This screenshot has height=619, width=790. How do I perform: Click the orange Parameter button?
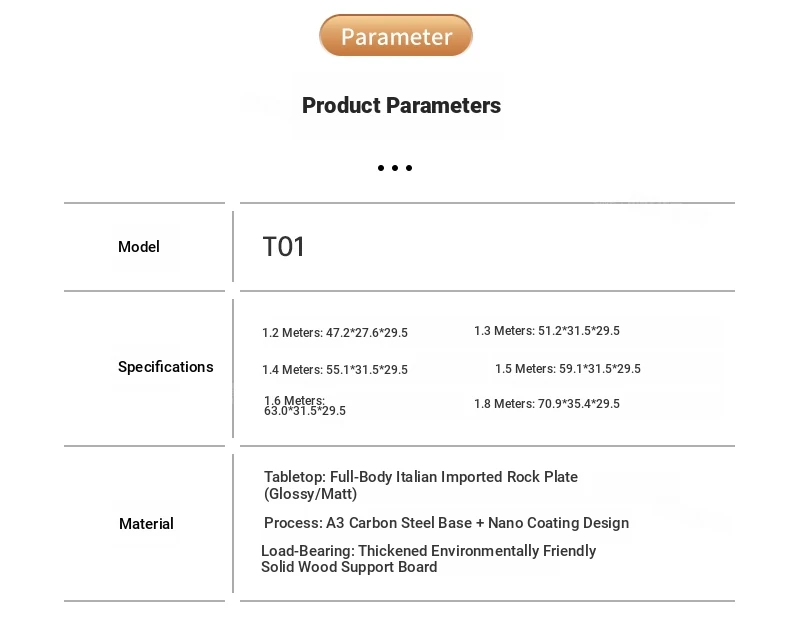tap(396, 35)
